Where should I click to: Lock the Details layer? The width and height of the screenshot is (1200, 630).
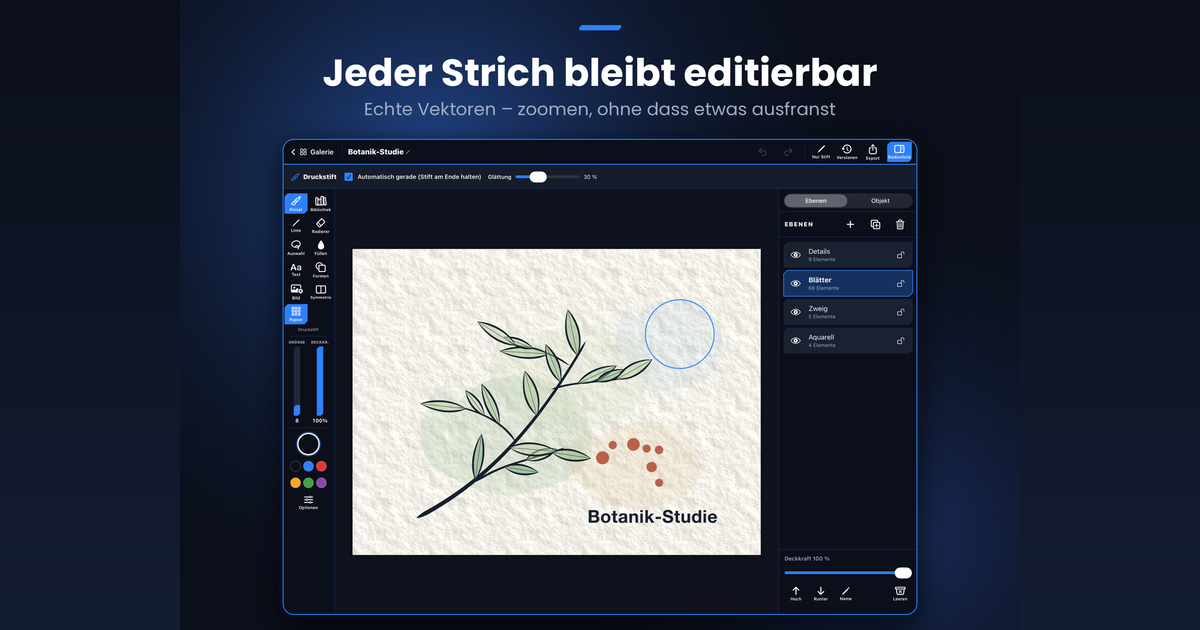901,255
